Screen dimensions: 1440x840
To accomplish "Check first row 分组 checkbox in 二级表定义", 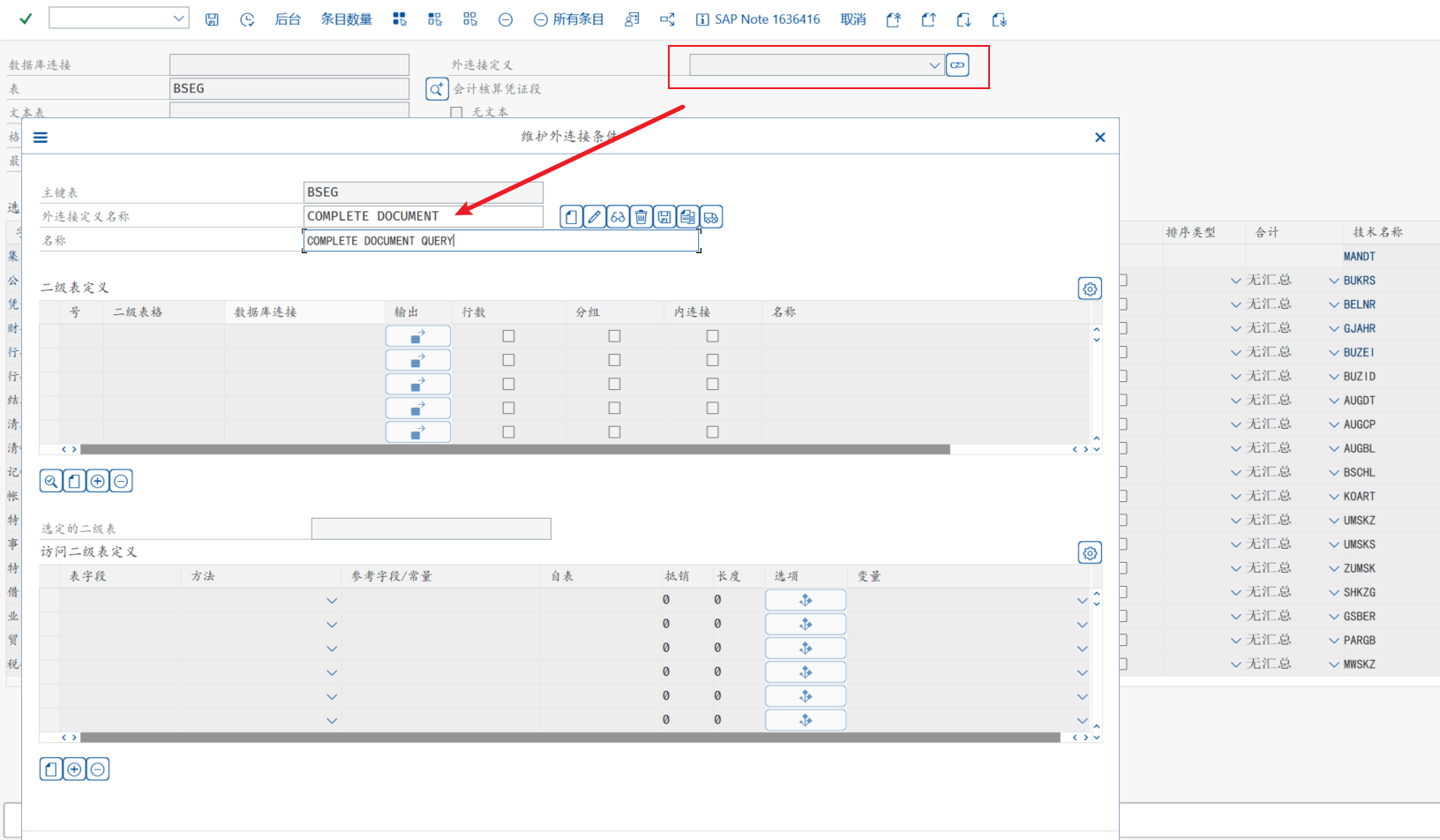I will [x=614, y=336].
